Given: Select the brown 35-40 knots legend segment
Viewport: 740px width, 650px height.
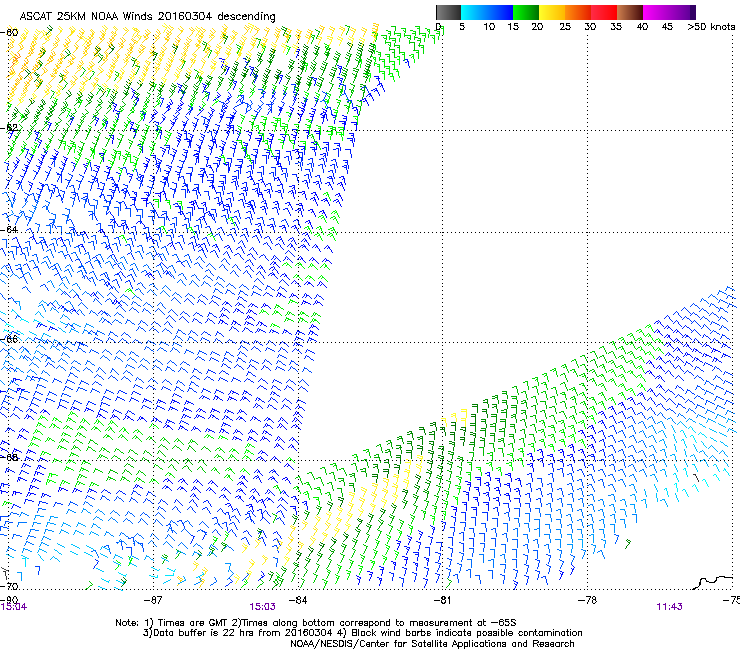Looking at the screenshot, I should (x=630, y=12).
